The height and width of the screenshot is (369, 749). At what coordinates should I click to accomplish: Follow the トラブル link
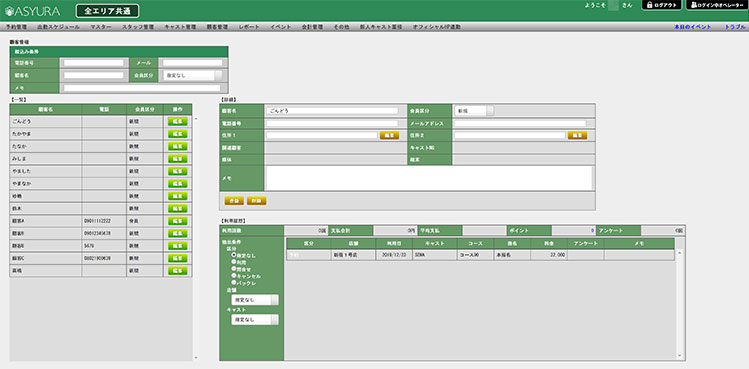[735, 27]
